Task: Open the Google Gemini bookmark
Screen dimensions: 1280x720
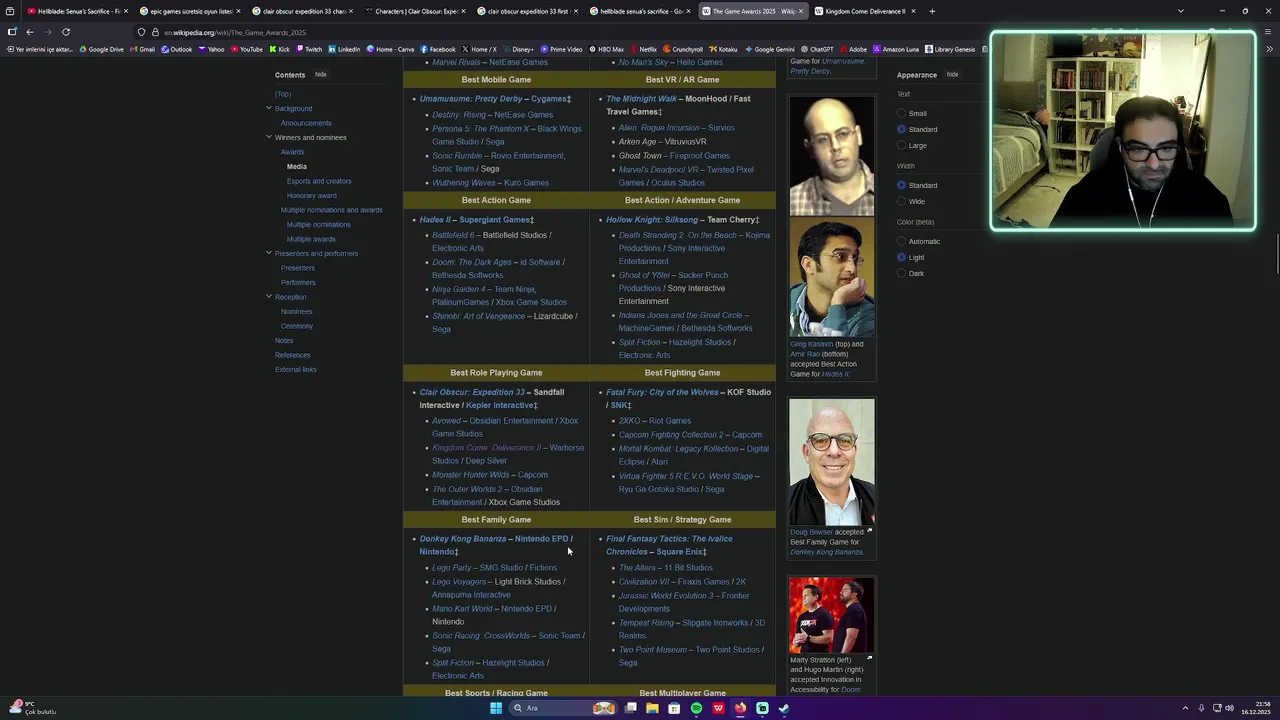Action: click(769, 49)
